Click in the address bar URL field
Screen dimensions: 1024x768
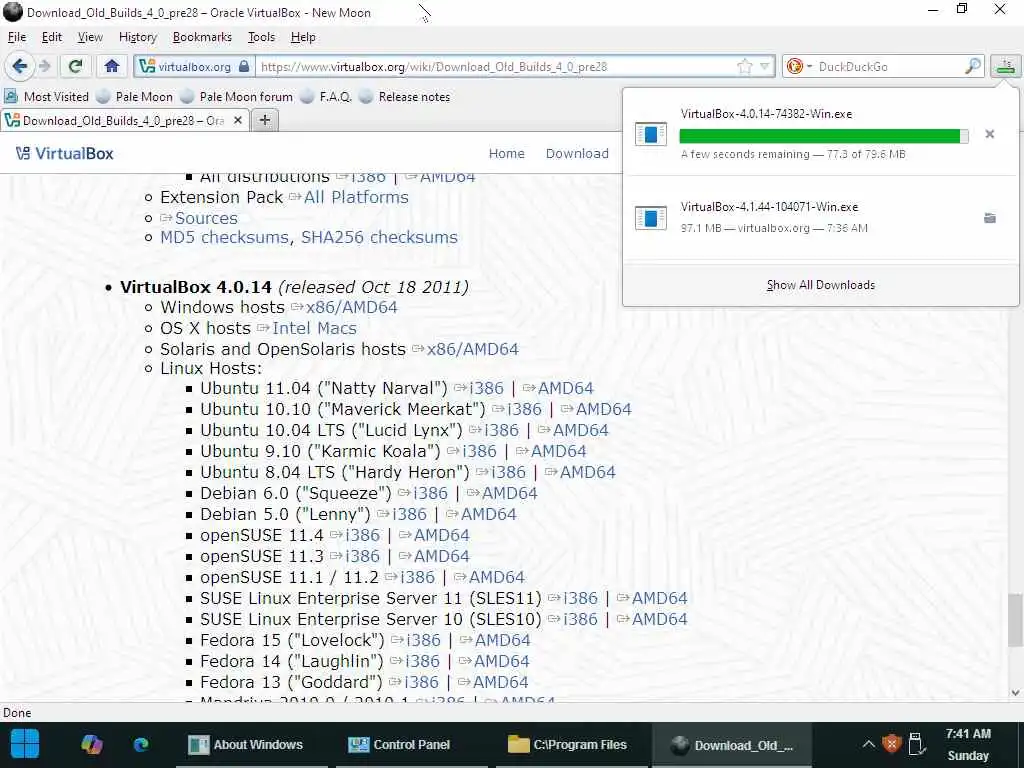494,67
